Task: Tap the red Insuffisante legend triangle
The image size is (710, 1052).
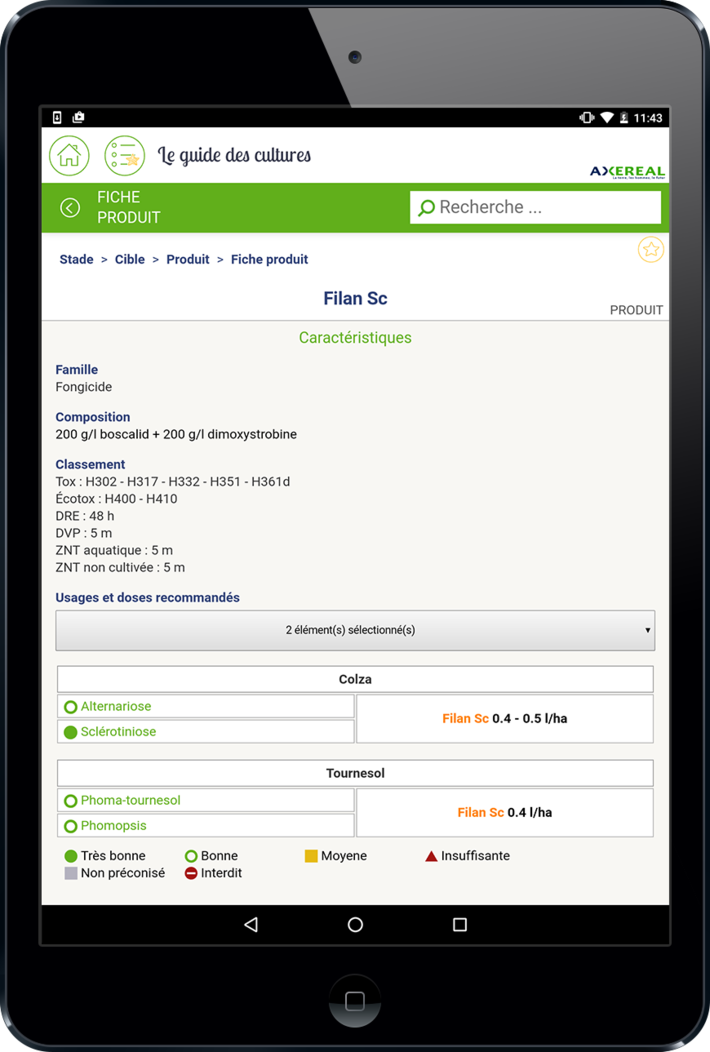Action: [x=432, y=856]
